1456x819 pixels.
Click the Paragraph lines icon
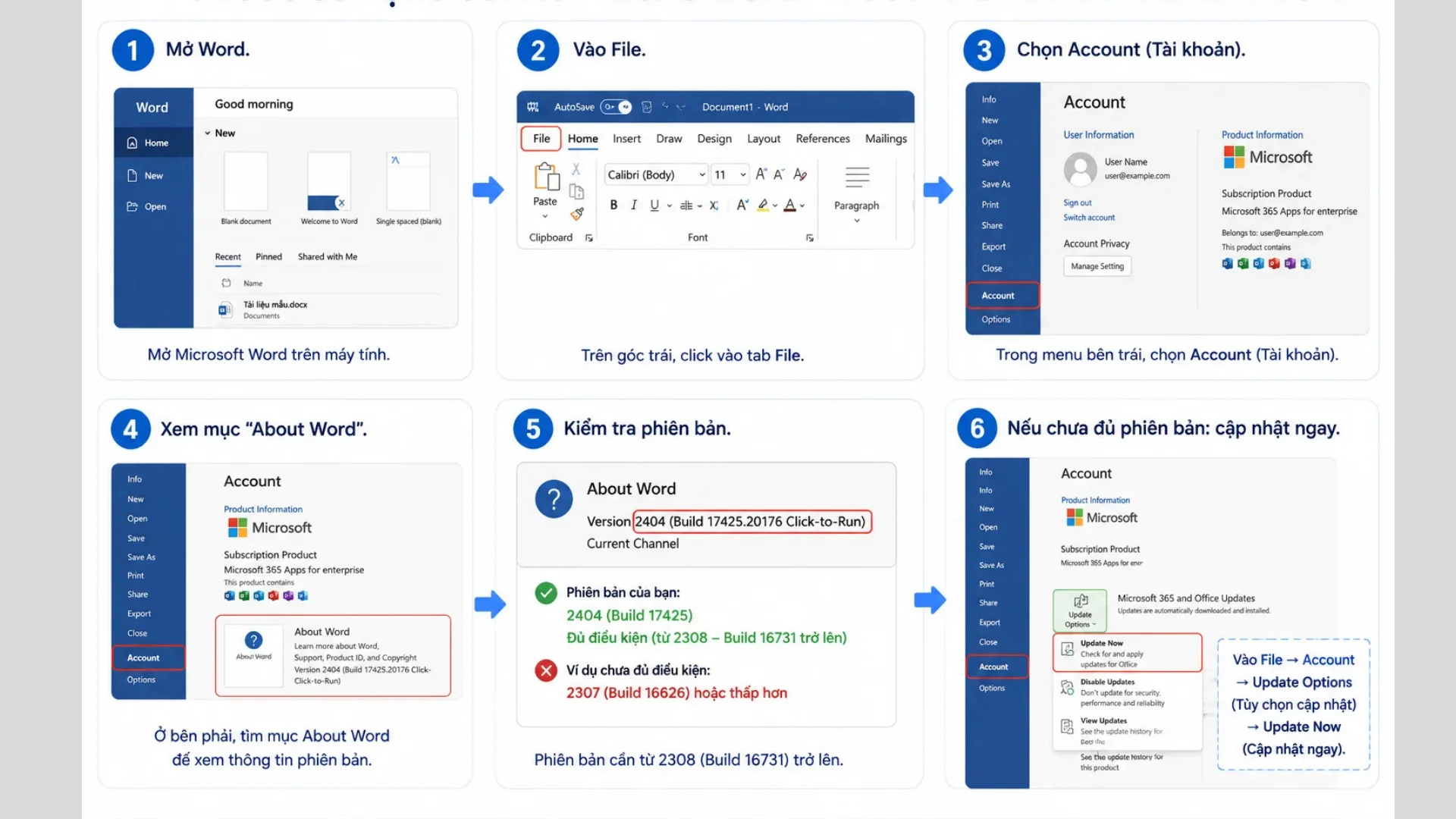[857, 177]
